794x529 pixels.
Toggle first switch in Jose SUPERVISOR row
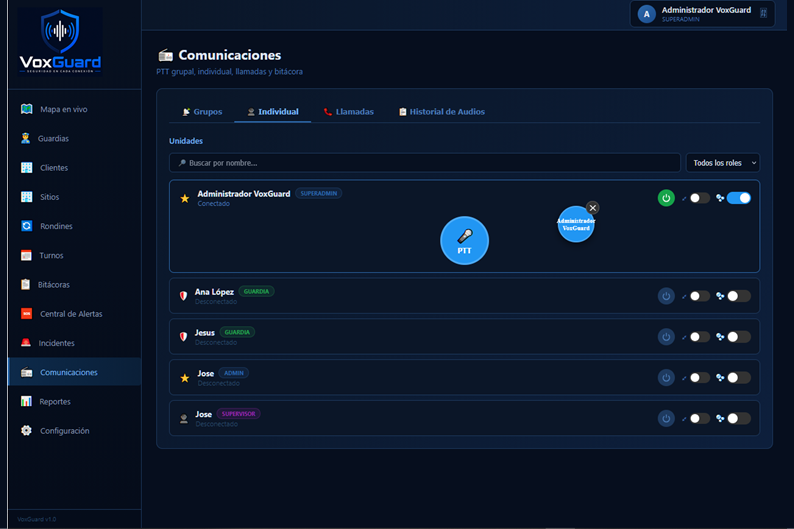point(699,419)
